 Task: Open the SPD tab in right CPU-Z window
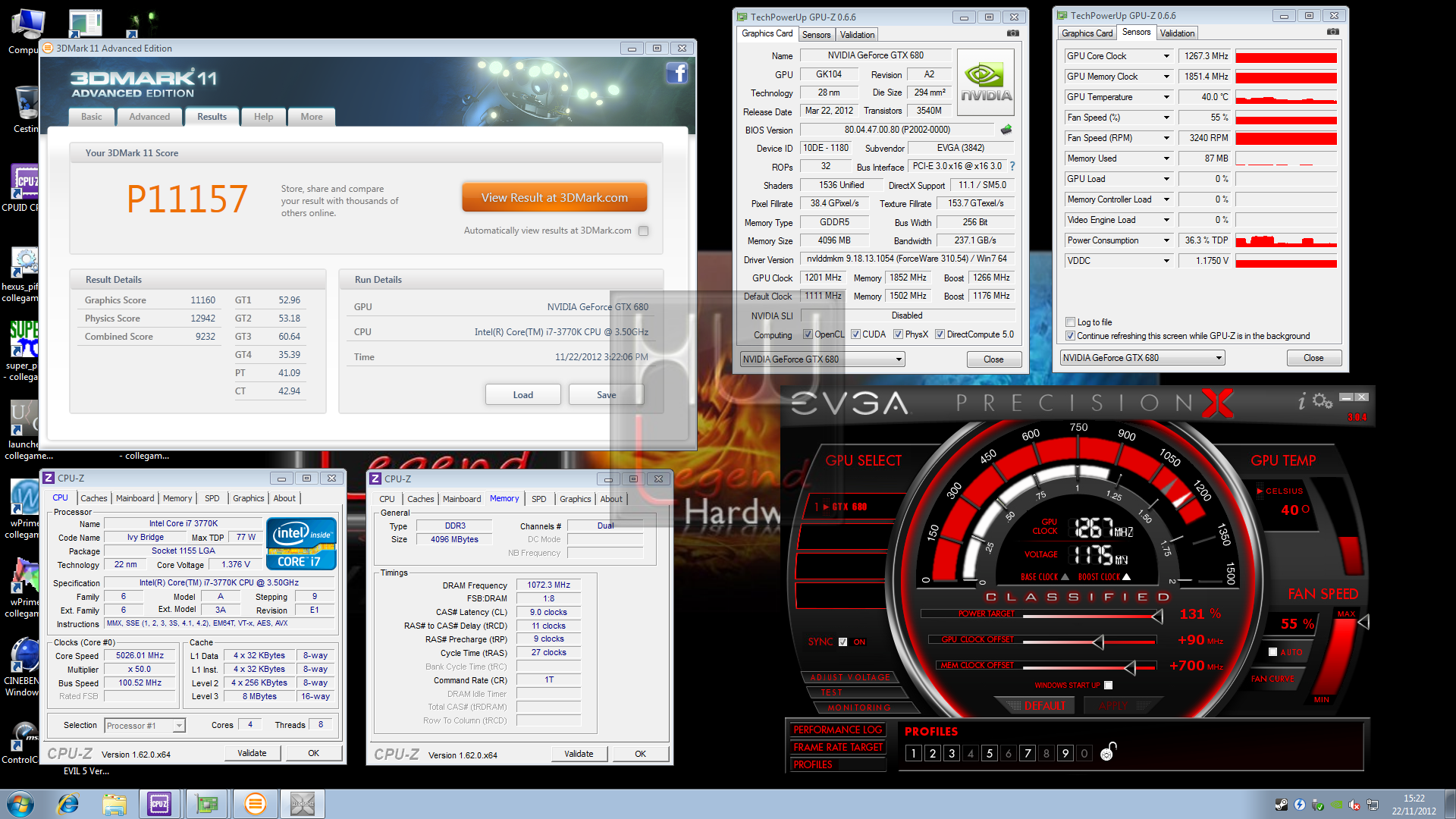(539, 499)
